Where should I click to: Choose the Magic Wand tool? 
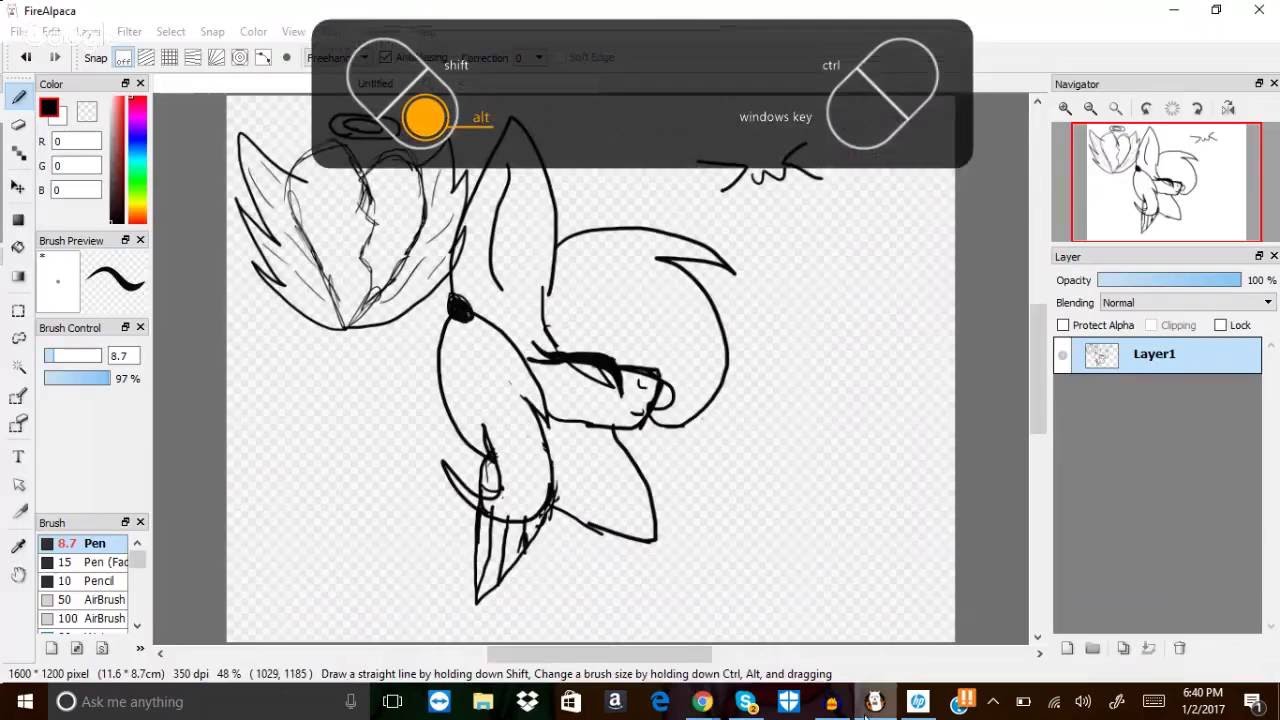[x=18, y=367]
